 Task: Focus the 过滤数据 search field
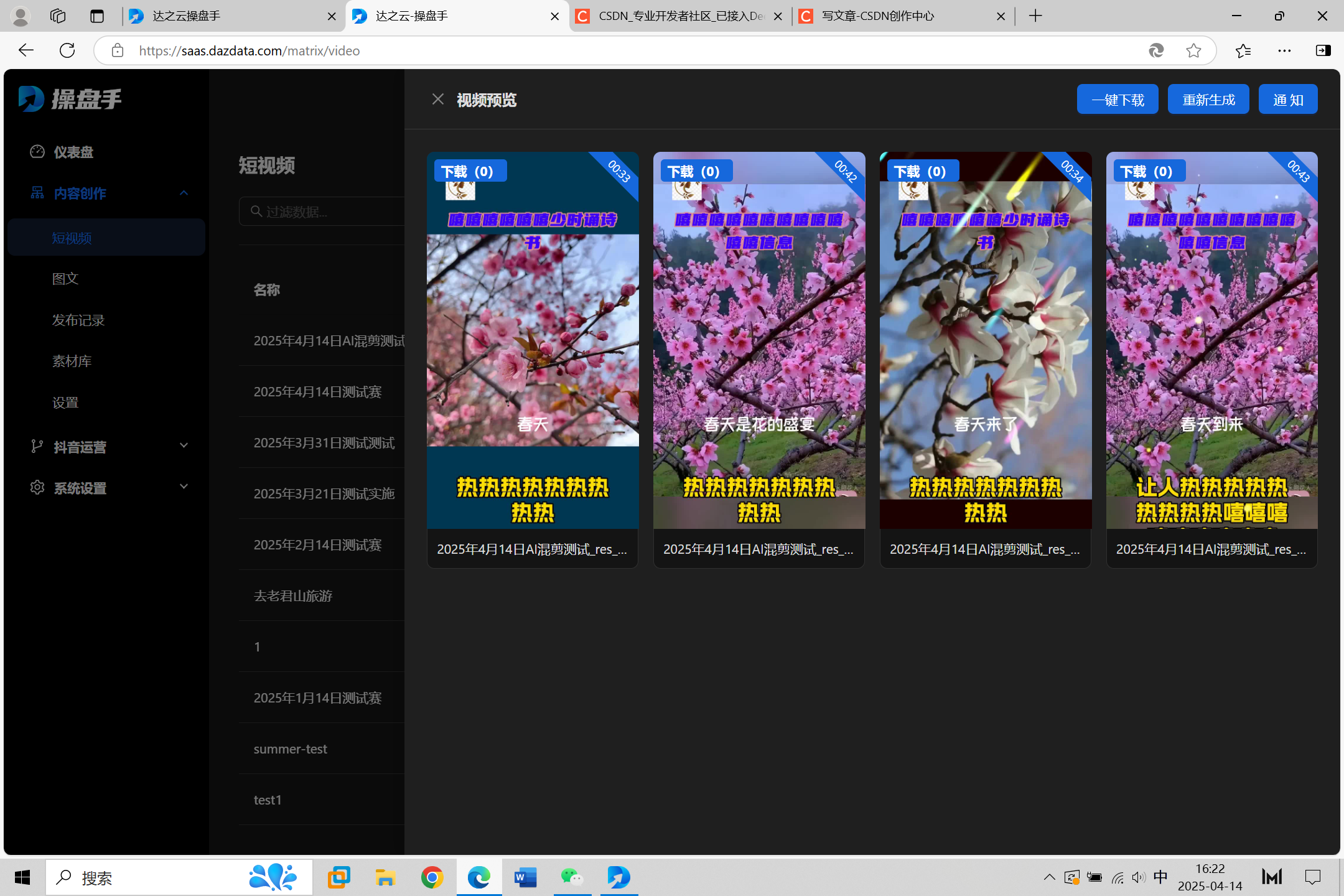pyautogui.click(x=322, y=212)
